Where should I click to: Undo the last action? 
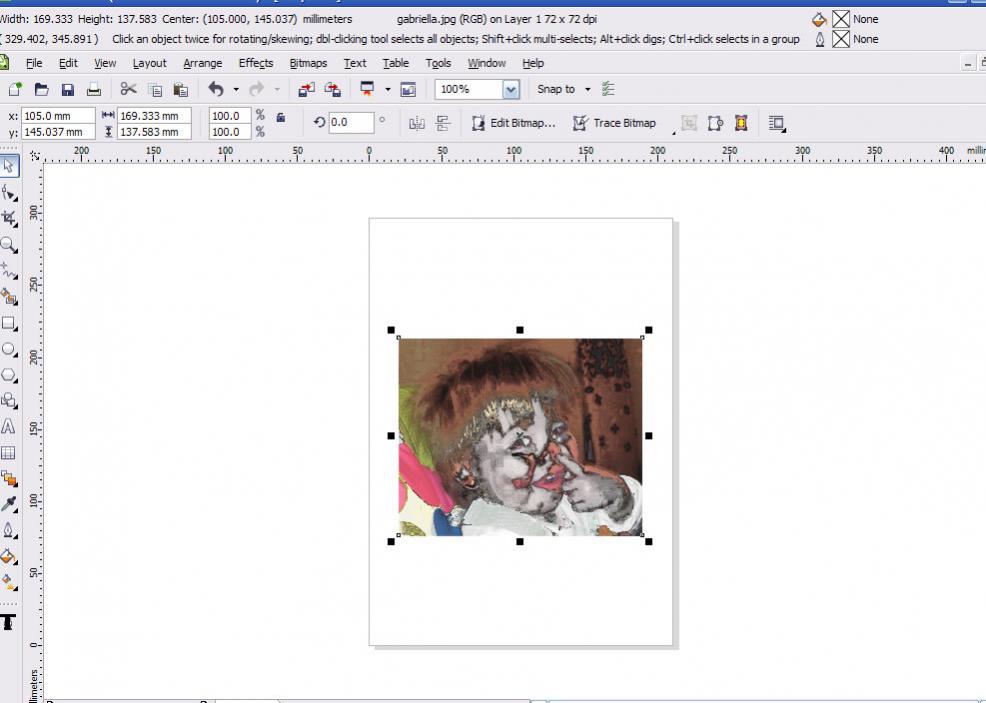[216, 89]
